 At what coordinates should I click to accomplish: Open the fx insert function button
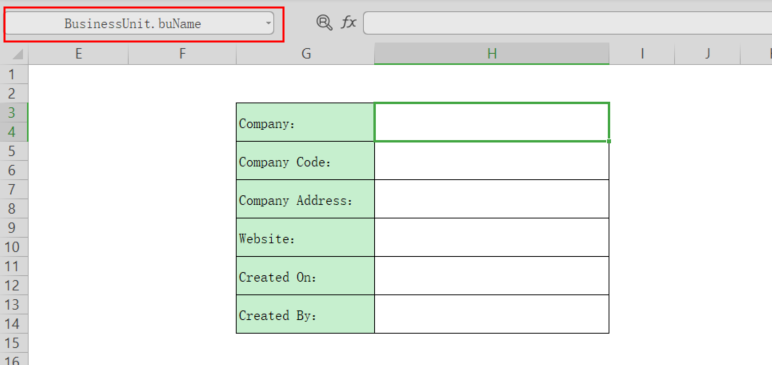[x=349, y=23]
